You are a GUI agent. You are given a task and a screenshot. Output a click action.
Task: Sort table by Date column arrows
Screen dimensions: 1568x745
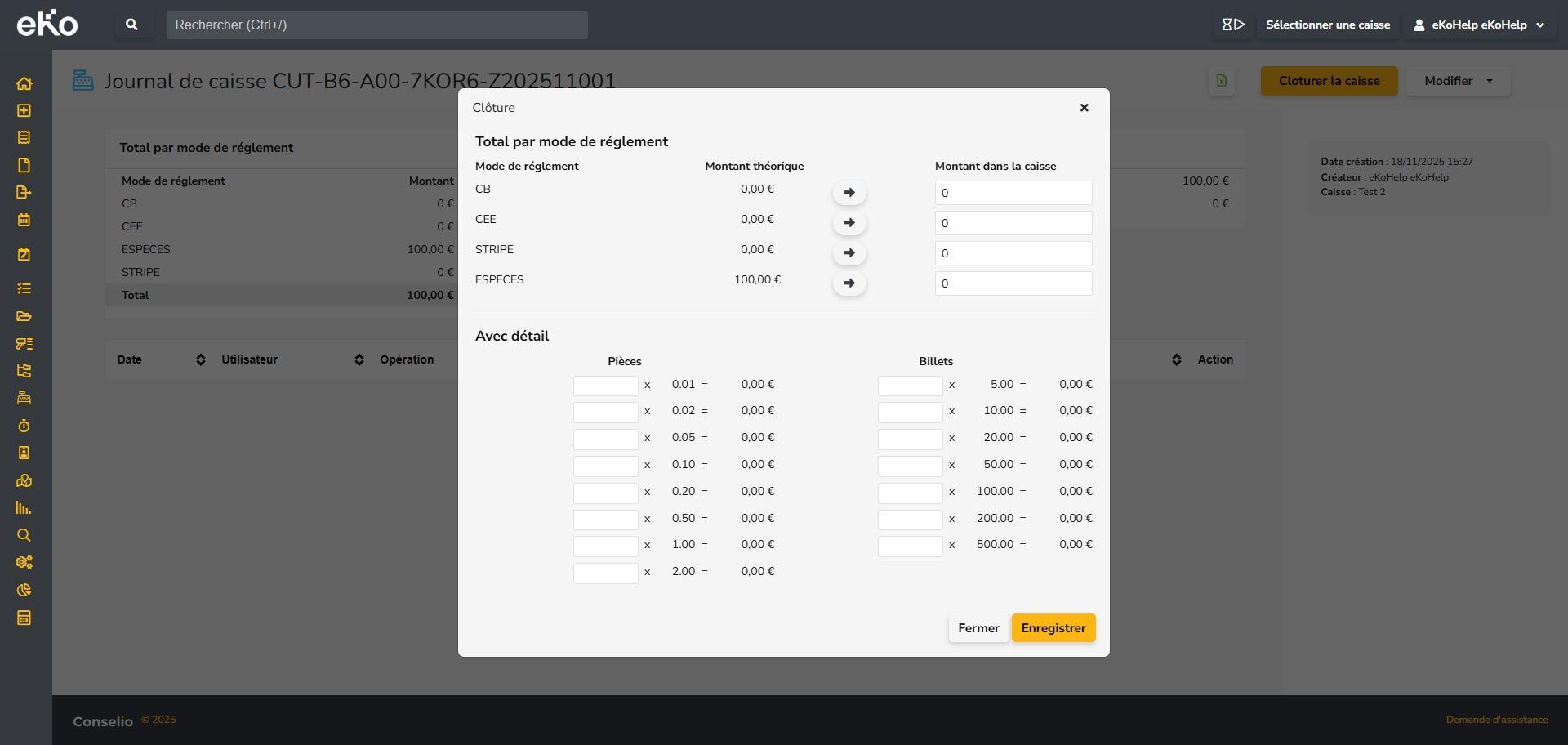(201, 359)
